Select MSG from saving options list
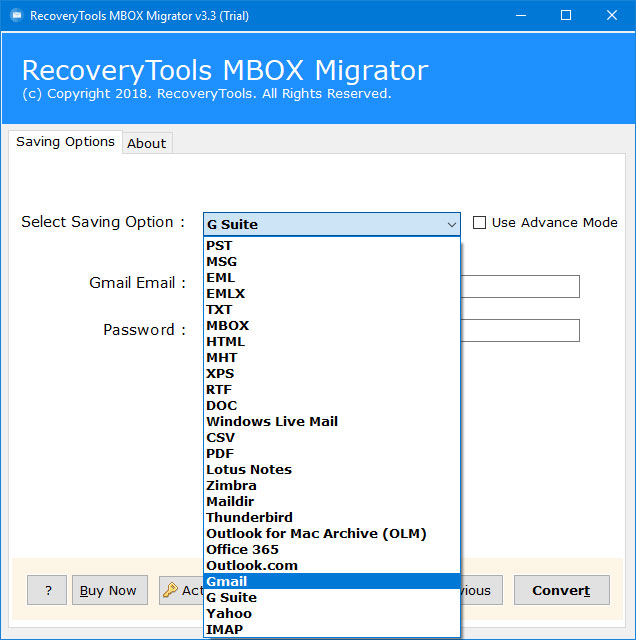 332,262
